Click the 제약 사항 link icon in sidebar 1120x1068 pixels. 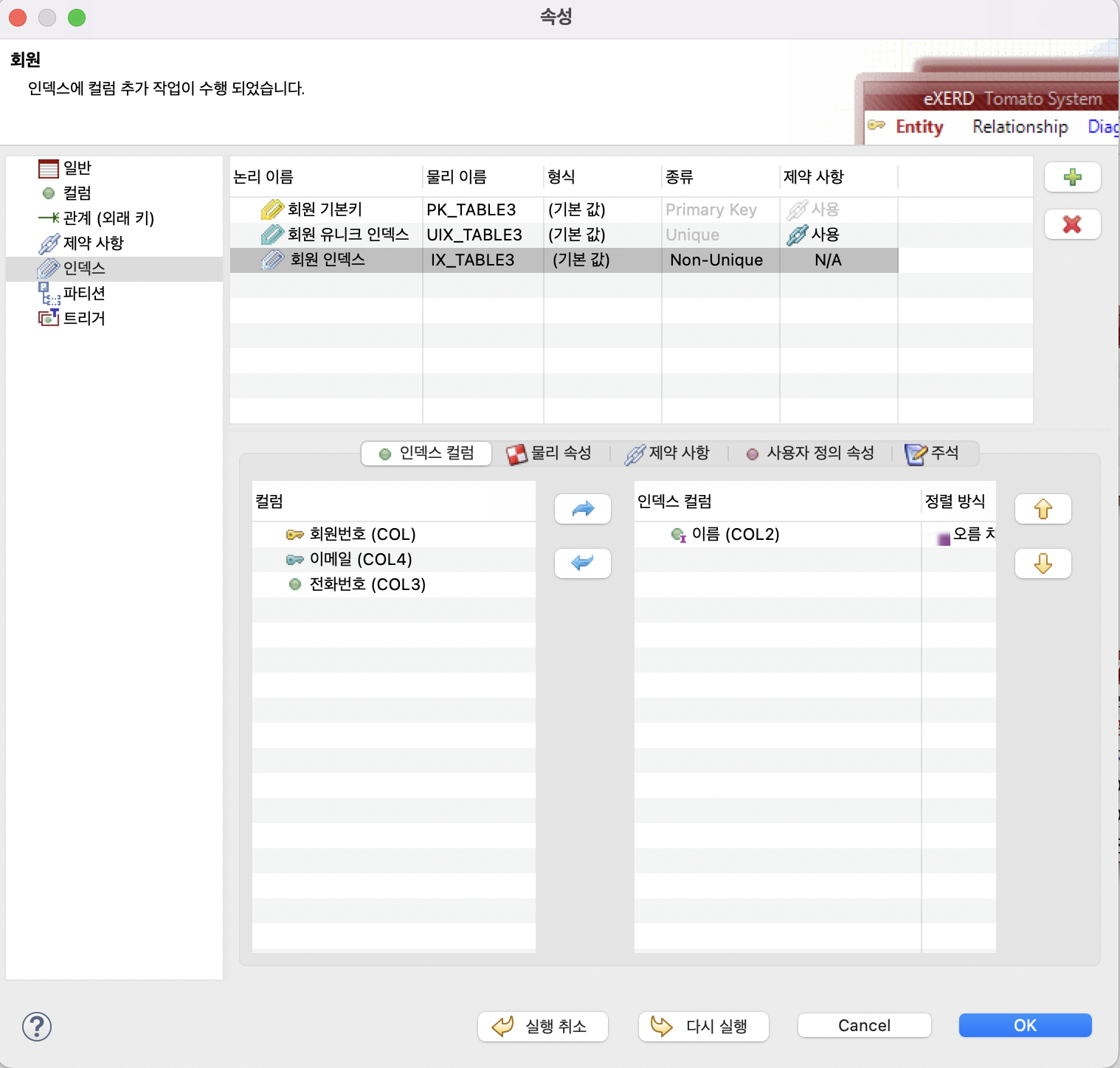[x=49, y=243]
